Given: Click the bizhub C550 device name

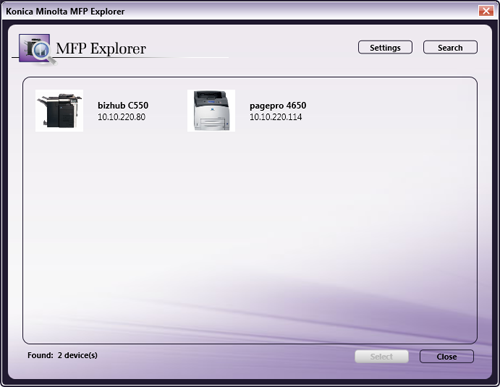Looking at the screenshot, I should point(123,105).
